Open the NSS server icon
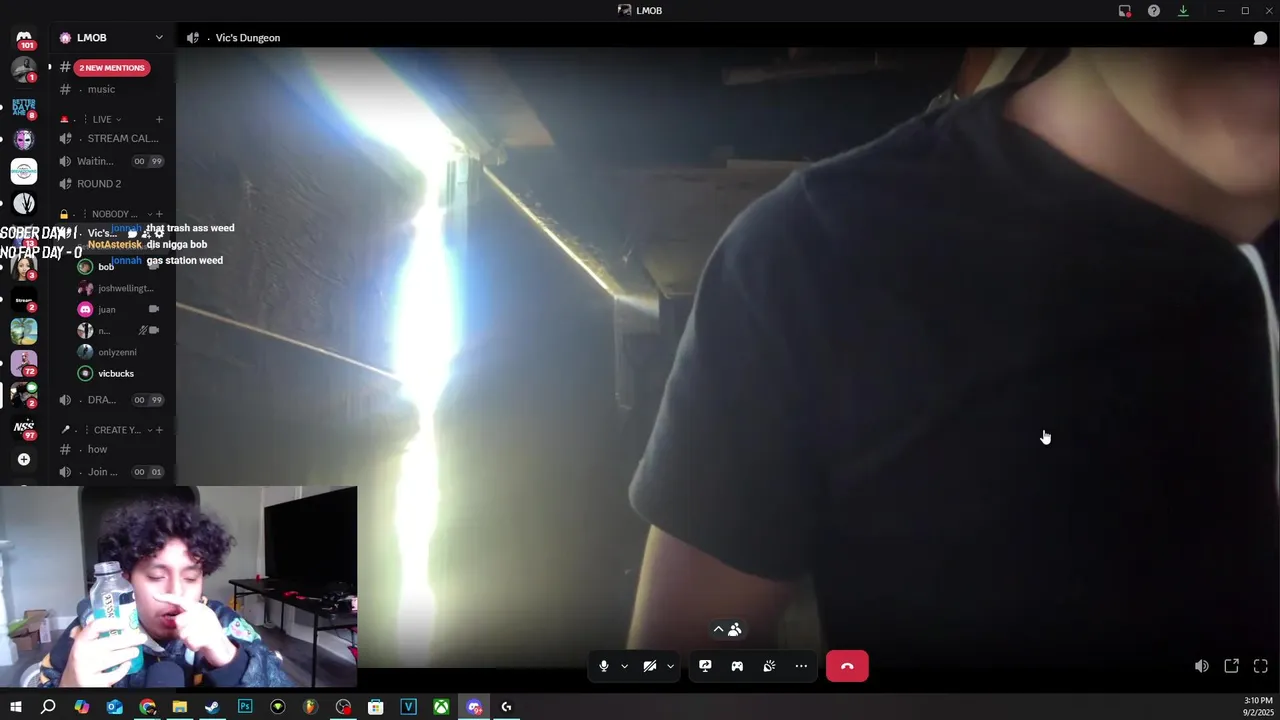 pos(24,427)
